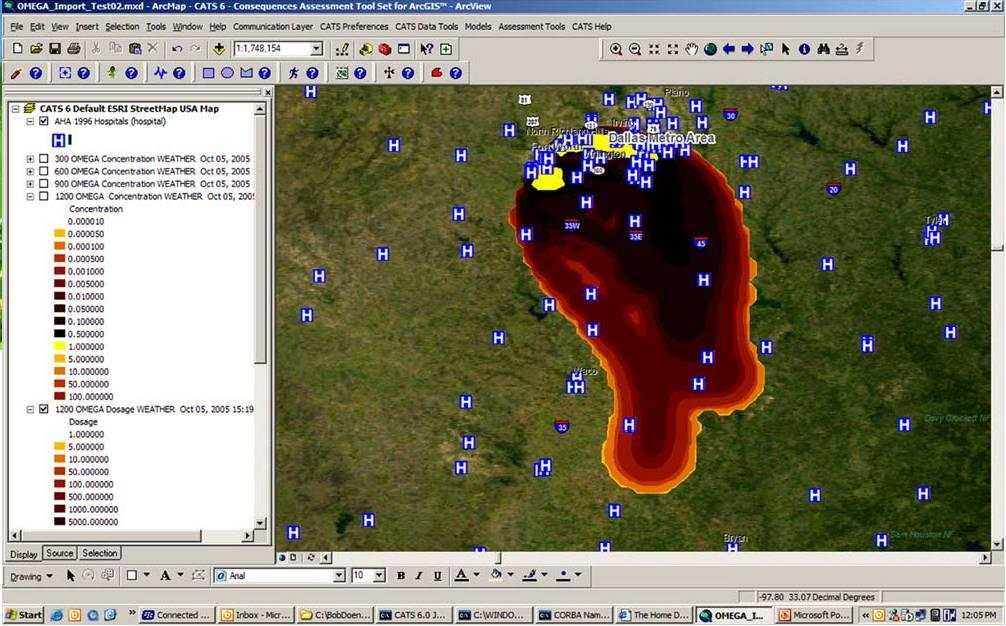Create a new map document
Screen dimensions: 1006x626
(18, 49)
